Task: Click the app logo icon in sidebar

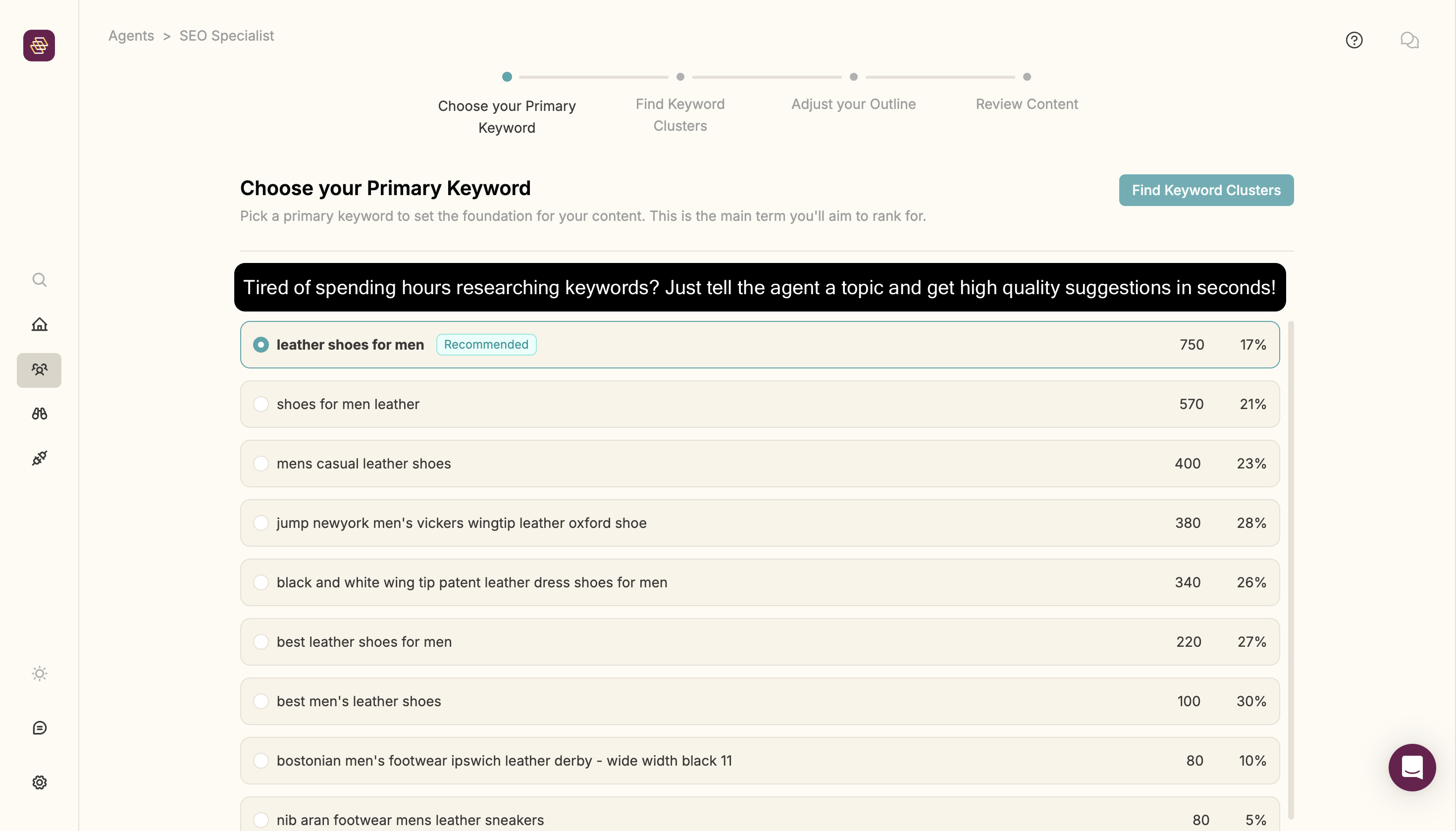Action: 39,46
